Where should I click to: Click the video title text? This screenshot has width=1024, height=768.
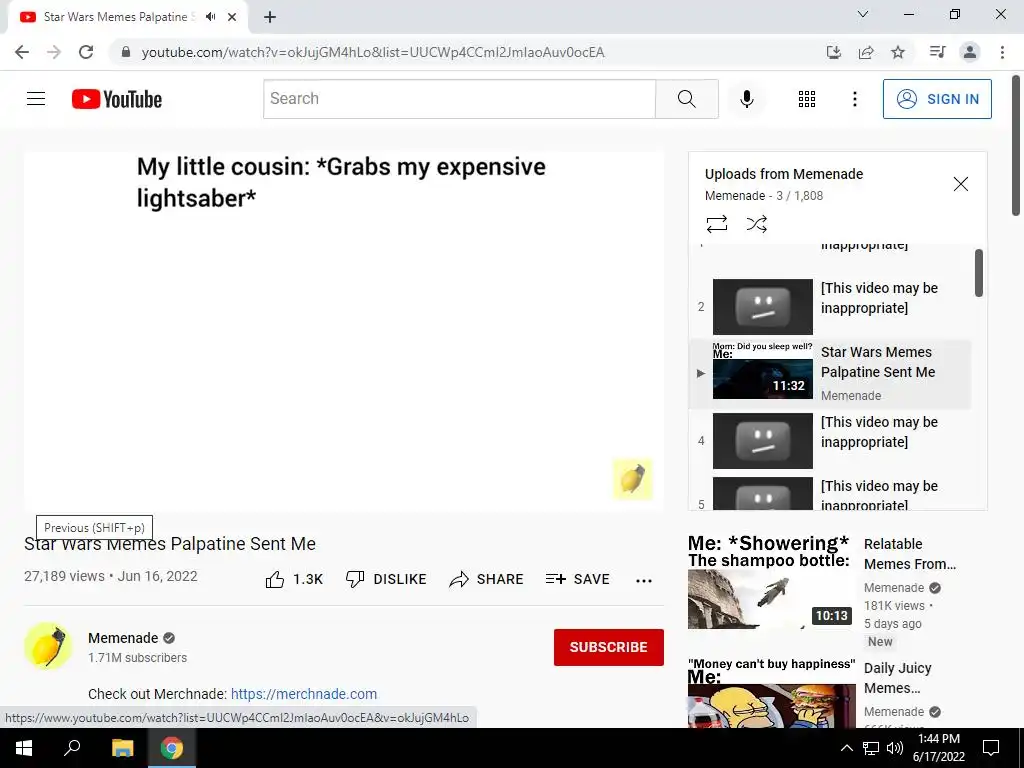coord(170,544)
